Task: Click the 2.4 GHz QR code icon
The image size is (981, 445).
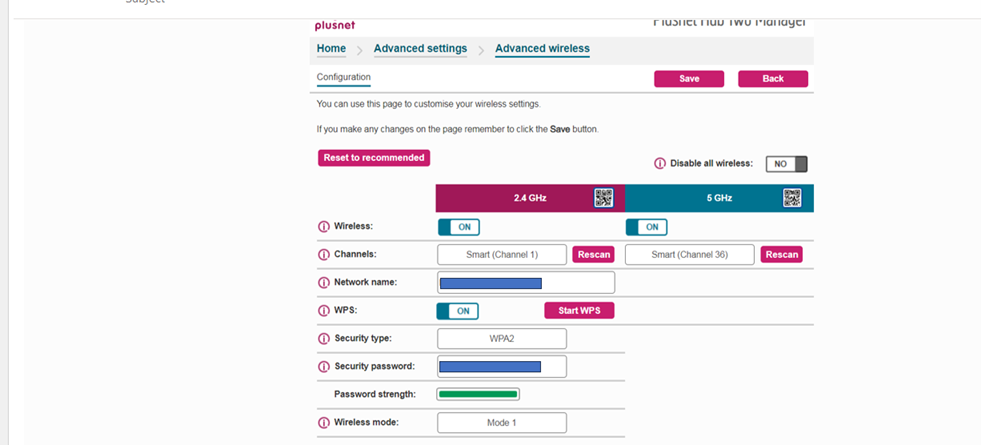Action: [603, 198]
